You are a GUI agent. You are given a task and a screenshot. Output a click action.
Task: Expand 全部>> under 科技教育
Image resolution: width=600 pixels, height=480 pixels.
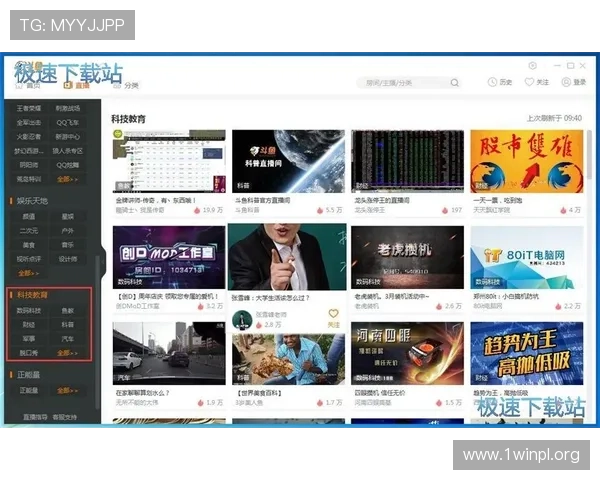pos(67,353)
